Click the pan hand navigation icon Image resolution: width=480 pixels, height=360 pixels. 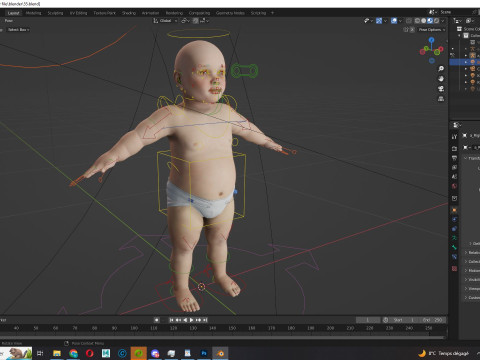[441, 79]
